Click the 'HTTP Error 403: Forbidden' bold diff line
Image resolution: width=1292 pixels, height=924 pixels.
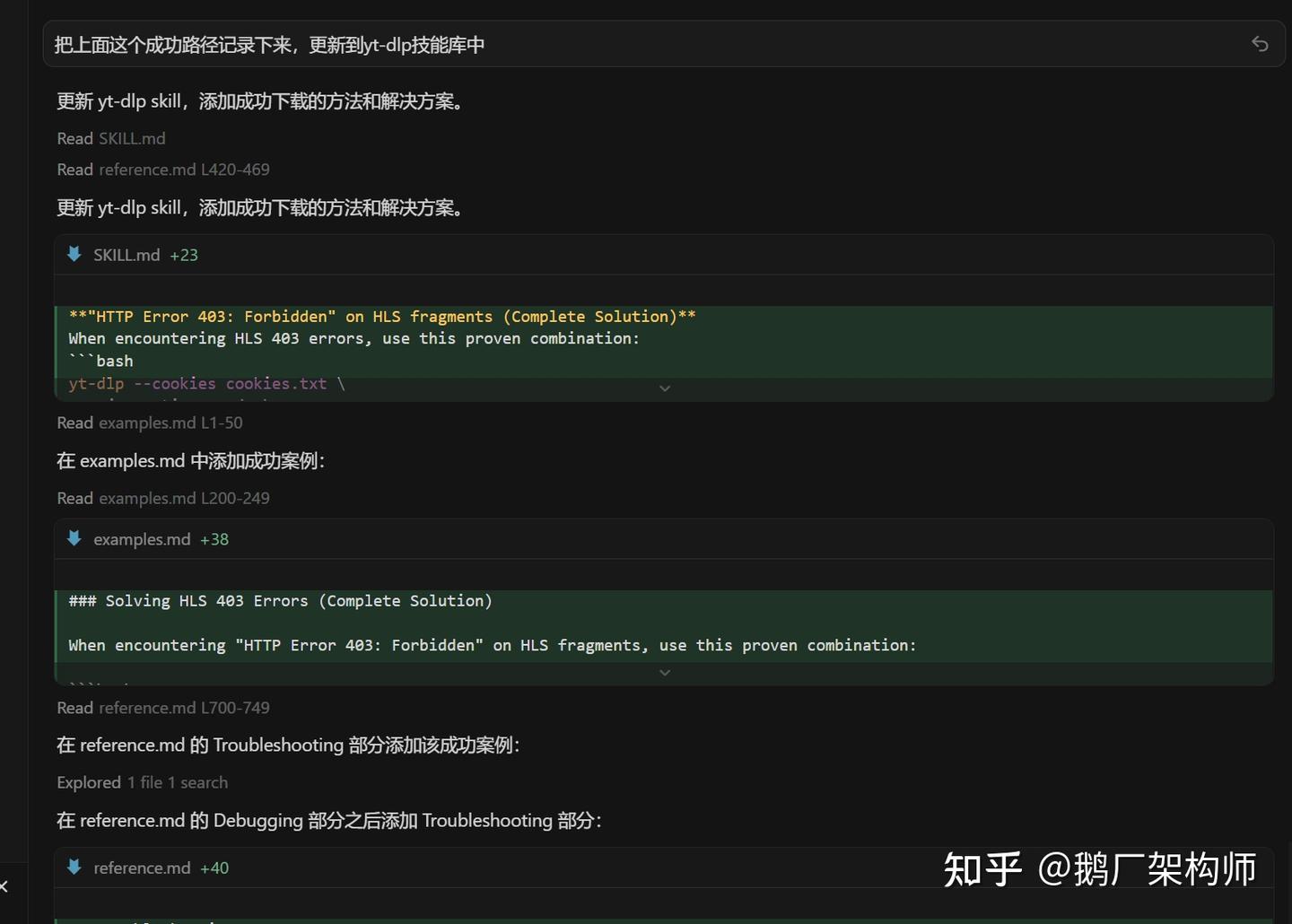[x=382, y=317]
